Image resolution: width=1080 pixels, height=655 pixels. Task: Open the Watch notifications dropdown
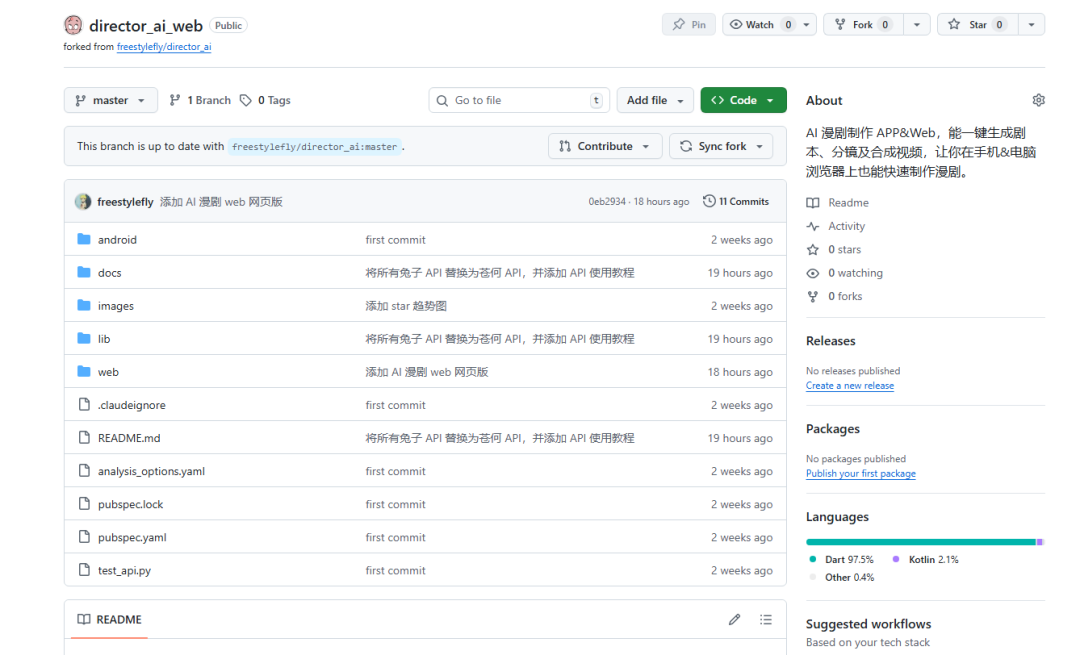769,25
